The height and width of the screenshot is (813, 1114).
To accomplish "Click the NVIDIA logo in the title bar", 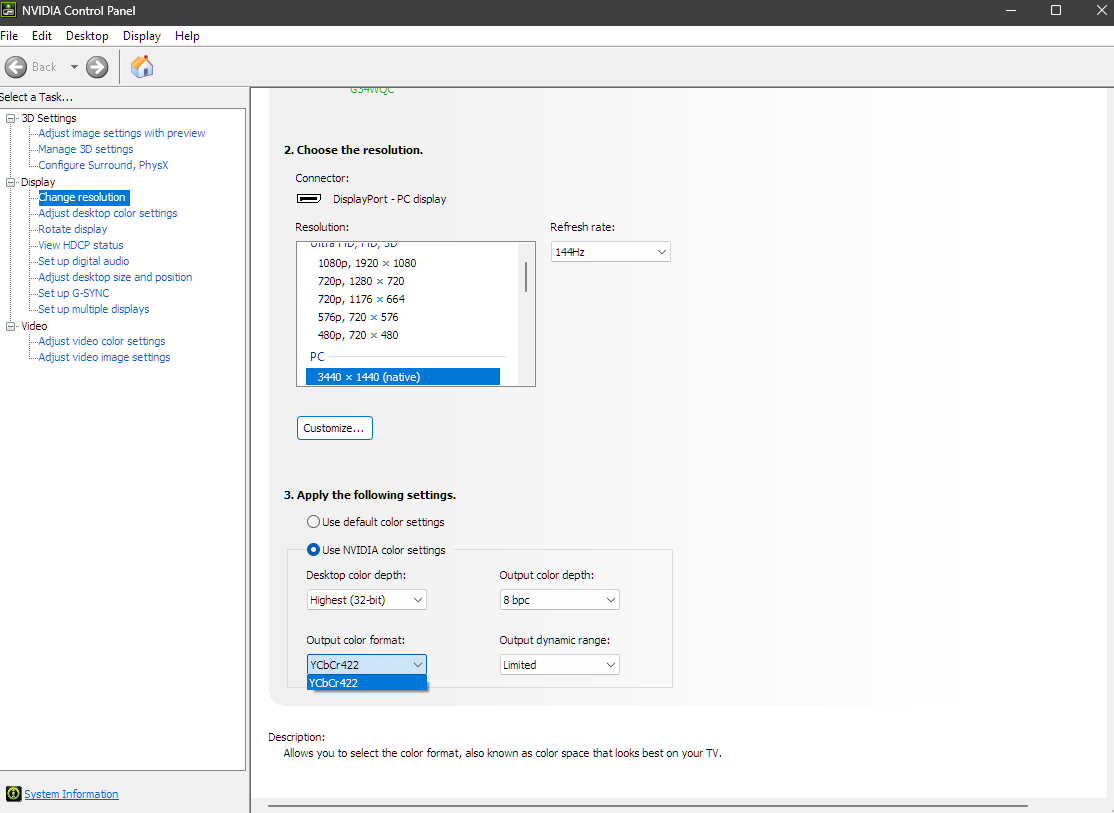I will tap(9, 11).
